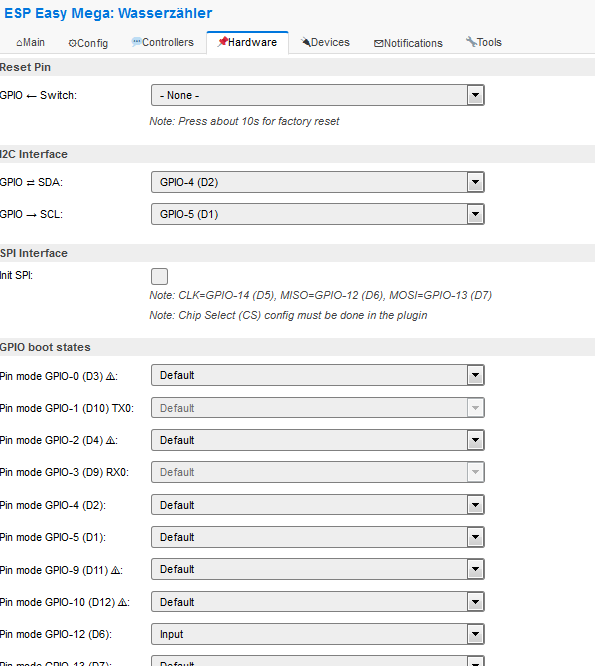Image resolution: width=595 pixels, height=666 pixels.
Task: Change Pin mode GPIO-12 (D6) Input dropdown
Action: [x=318, y=634]
